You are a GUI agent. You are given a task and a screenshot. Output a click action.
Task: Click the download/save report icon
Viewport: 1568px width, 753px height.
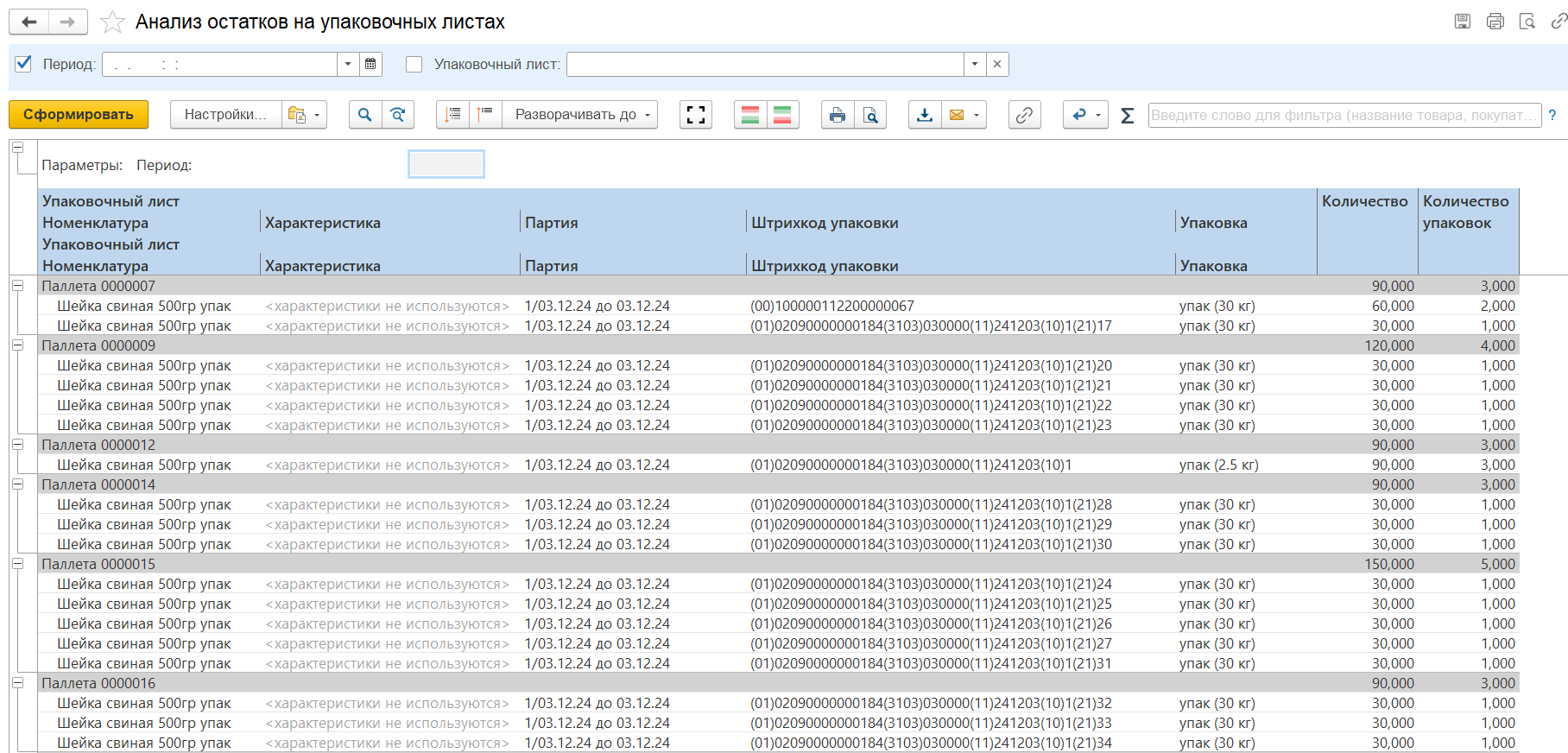pyautogui.click(x=925, y=115)
